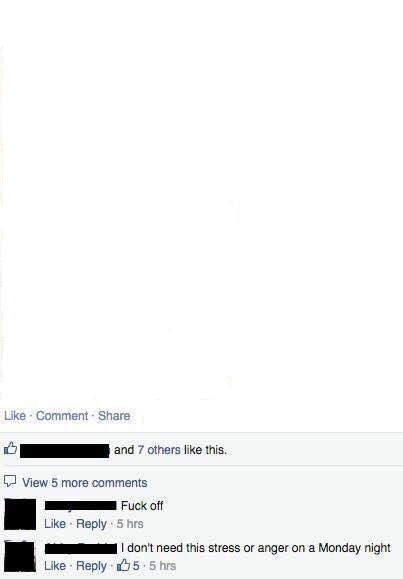Like the first comment posted 5 hrs ago

[x=55, y=524]
